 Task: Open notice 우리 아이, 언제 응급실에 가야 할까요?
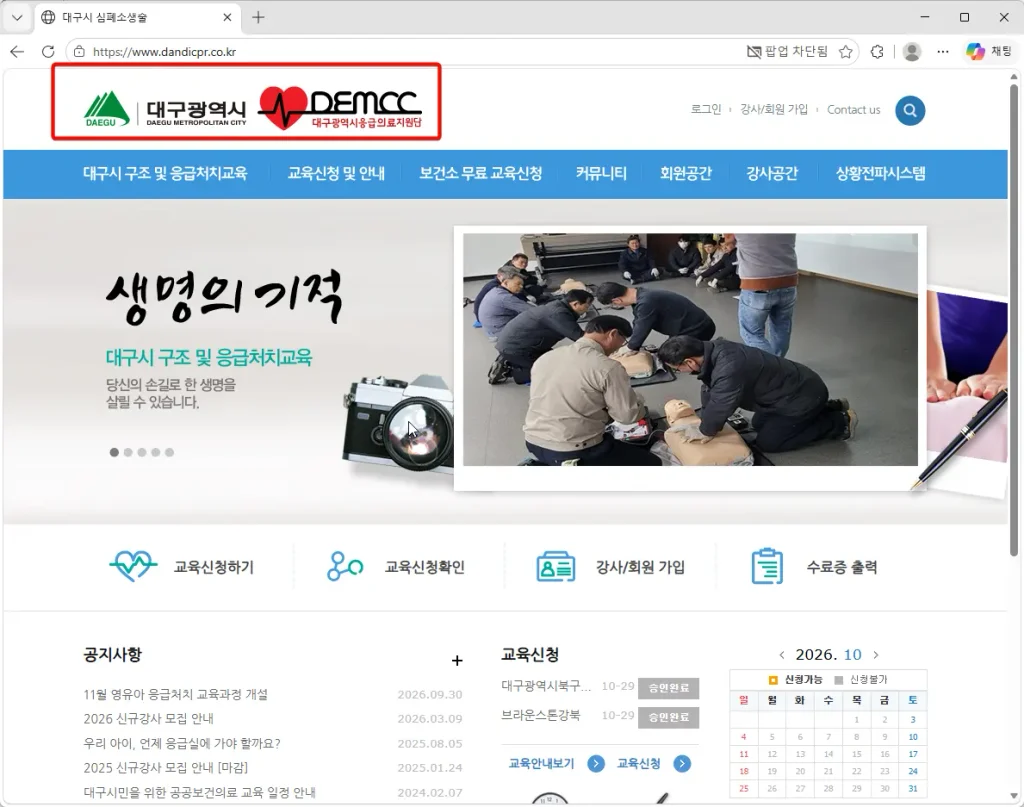[182, 743]
